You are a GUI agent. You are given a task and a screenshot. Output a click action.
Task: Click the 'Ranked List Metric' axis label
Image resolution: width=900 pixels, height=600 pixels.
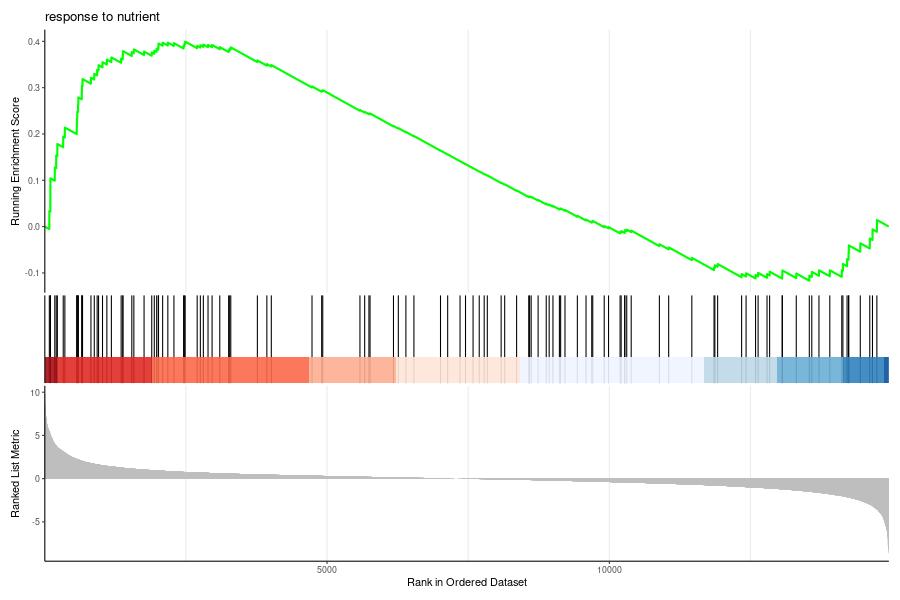click(15, 474)
